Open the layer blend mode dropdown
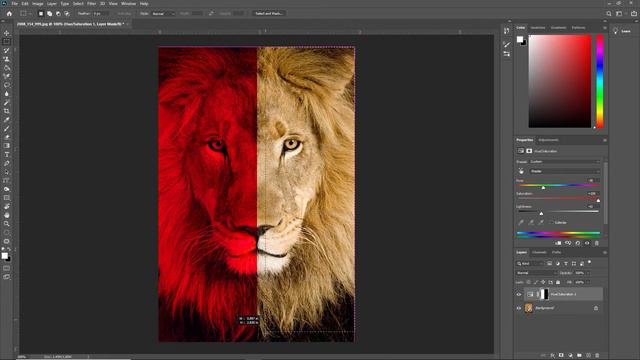Image resolution: width=640 pixels, height=360 pixels. pos(536,273)
